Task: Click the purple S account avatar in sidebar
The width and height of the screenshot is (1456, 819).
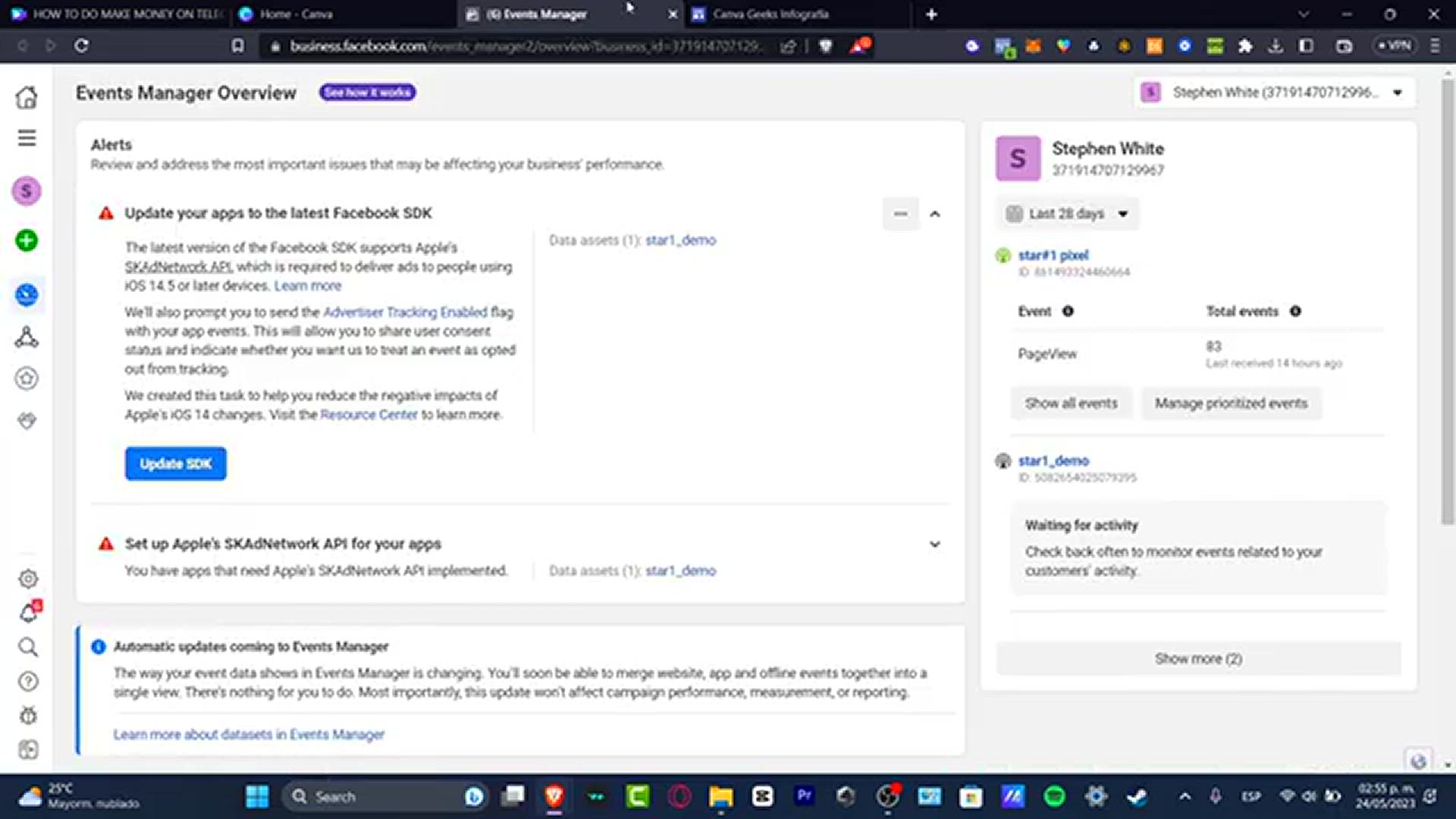Action: 27,191
